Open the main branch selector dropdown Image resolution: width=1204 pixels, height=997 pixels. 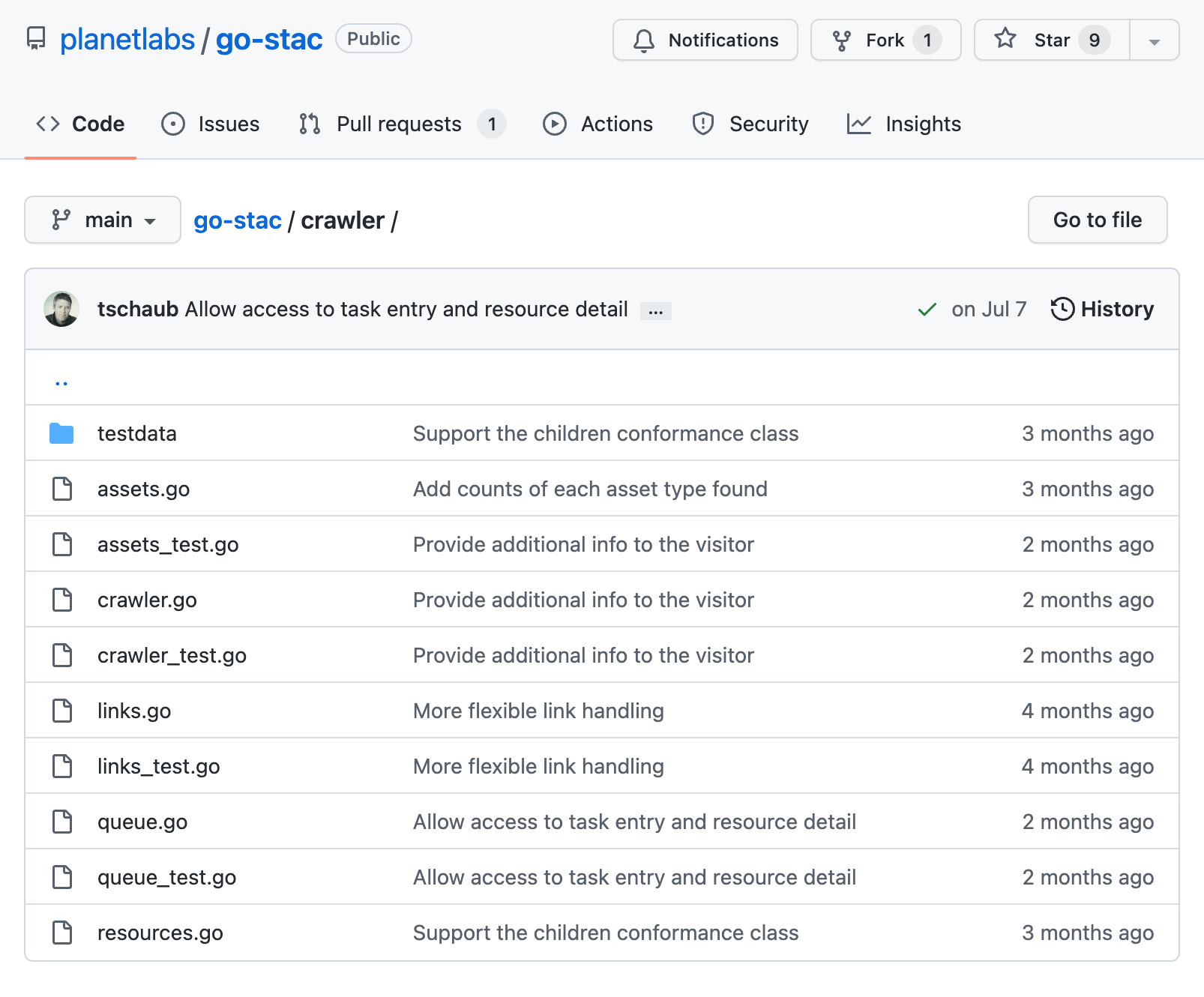point(103,220)
